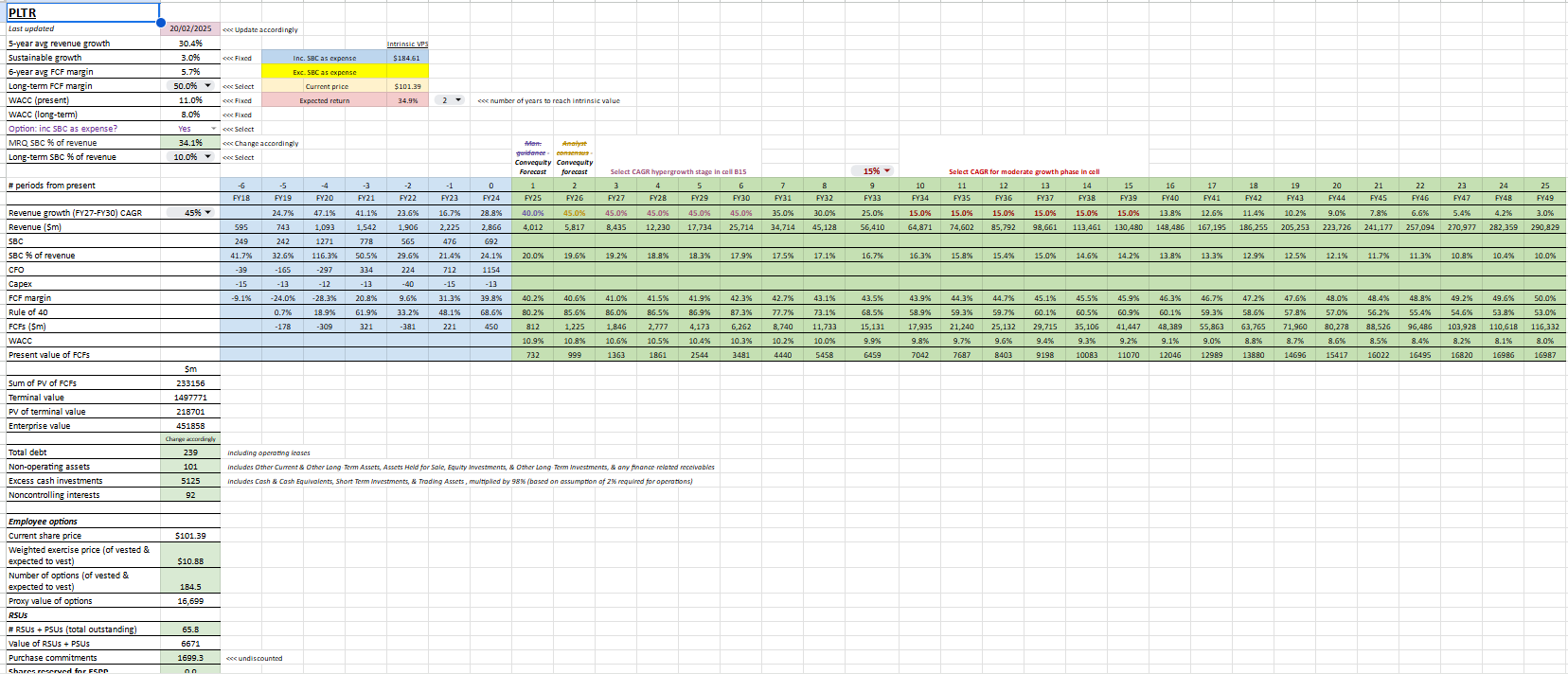This screenshot has height=674, width=1568.
Task: Select the Expected return 34.9% cell
Action: tap(407, 100)
